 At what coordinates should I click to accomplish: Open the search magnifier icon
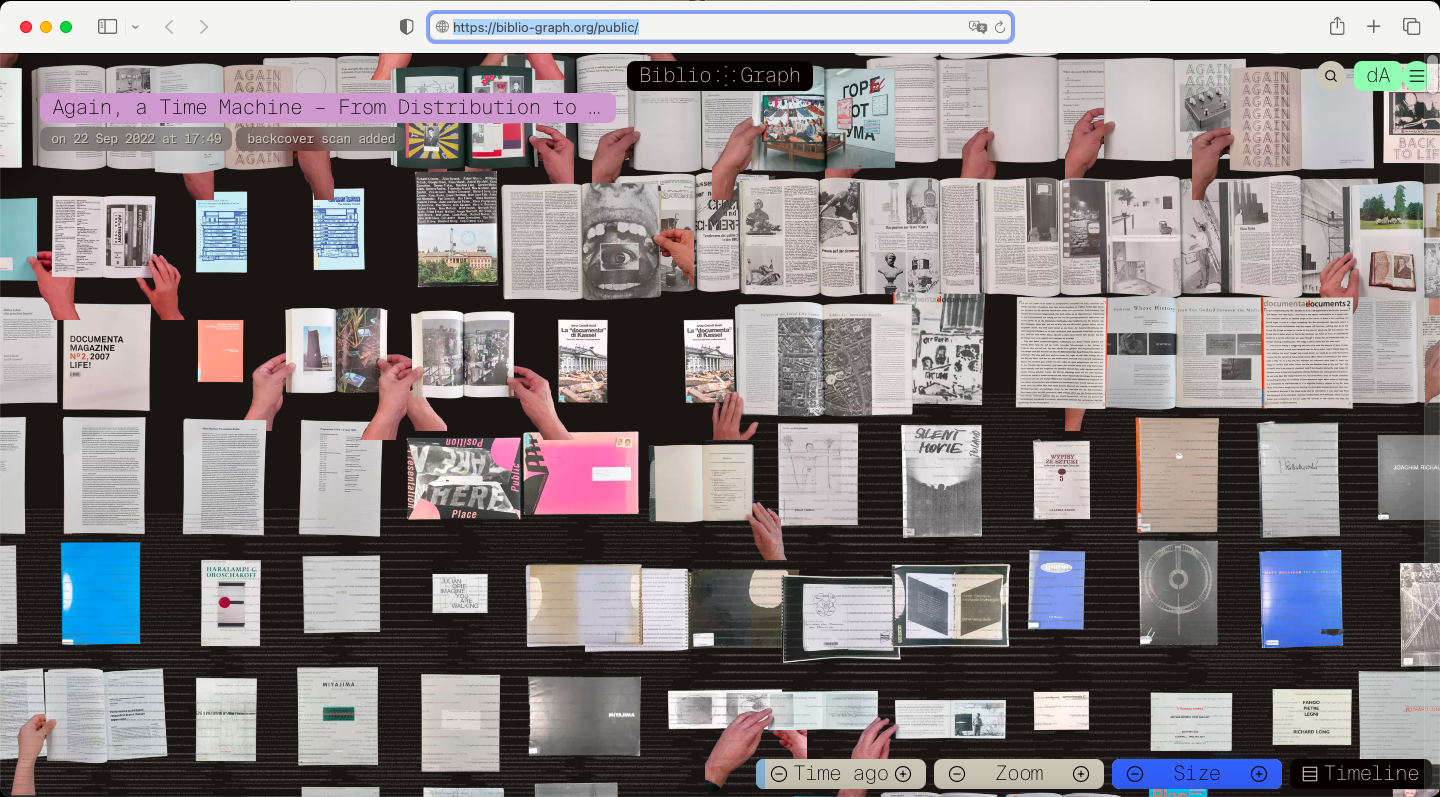[x=1331, y=76]
